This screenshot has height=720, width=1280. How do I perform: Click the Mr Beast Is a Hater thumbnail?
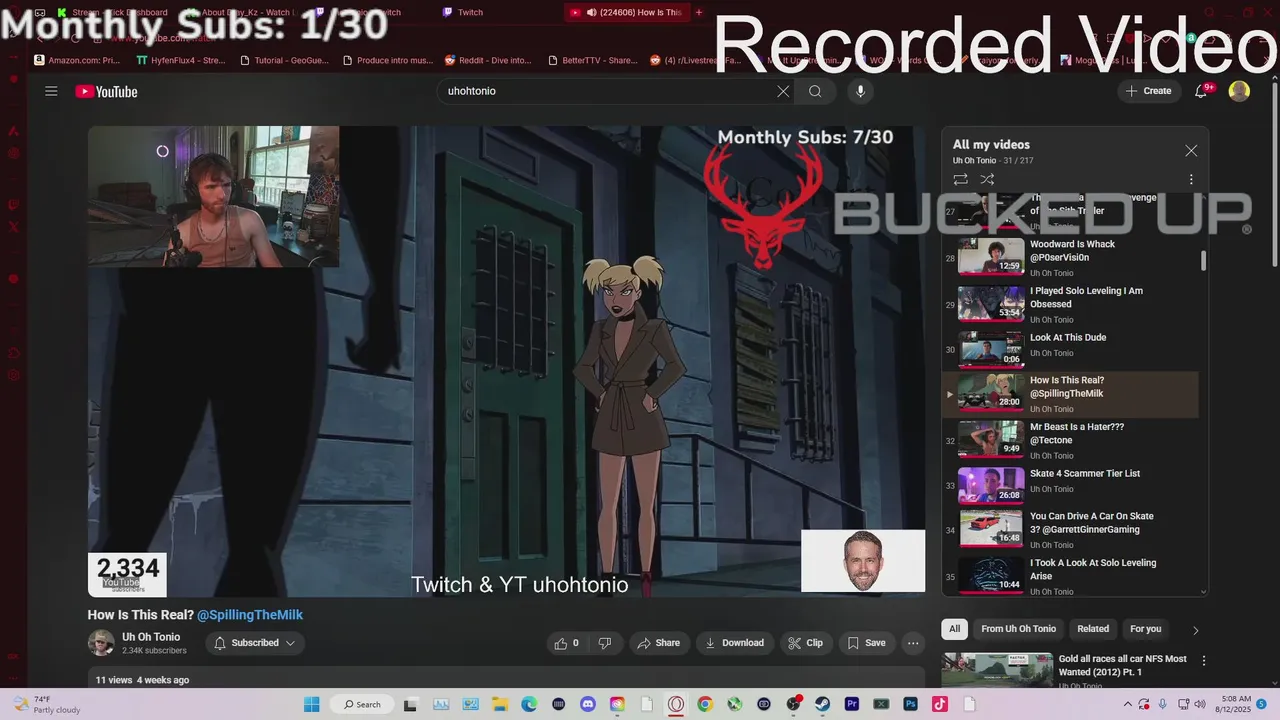click(991, 439)
